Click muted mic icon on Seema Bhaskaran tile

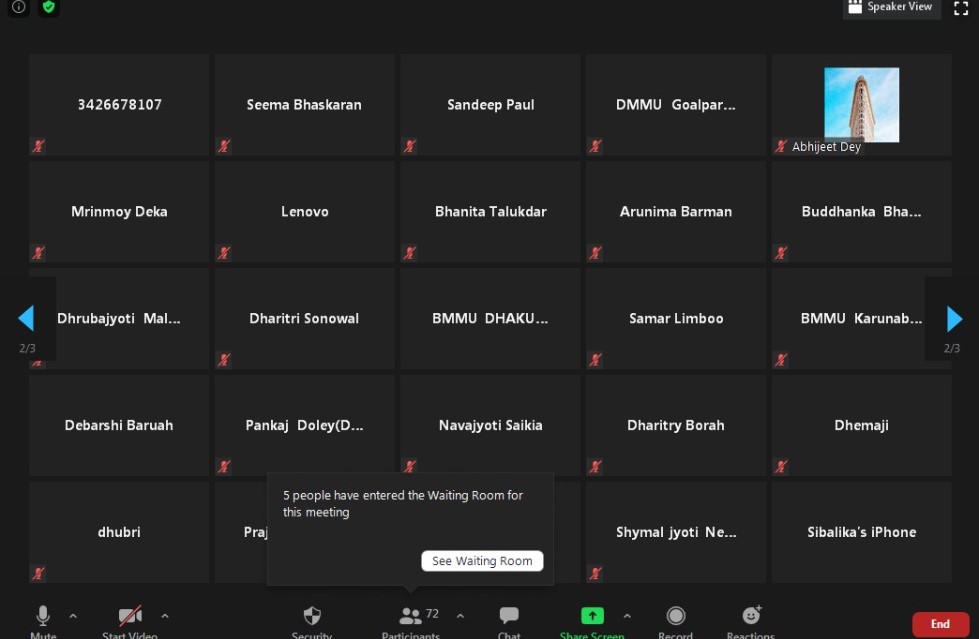[x=224, y=146]
